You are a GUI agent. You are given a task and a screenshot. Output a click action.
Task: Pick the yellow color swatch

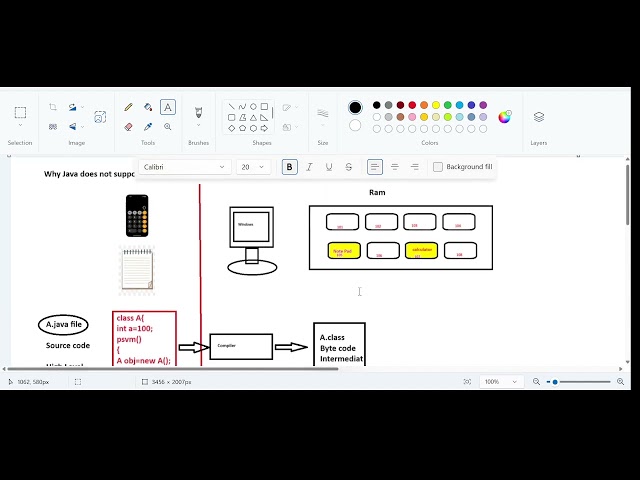tap(436, 105)
